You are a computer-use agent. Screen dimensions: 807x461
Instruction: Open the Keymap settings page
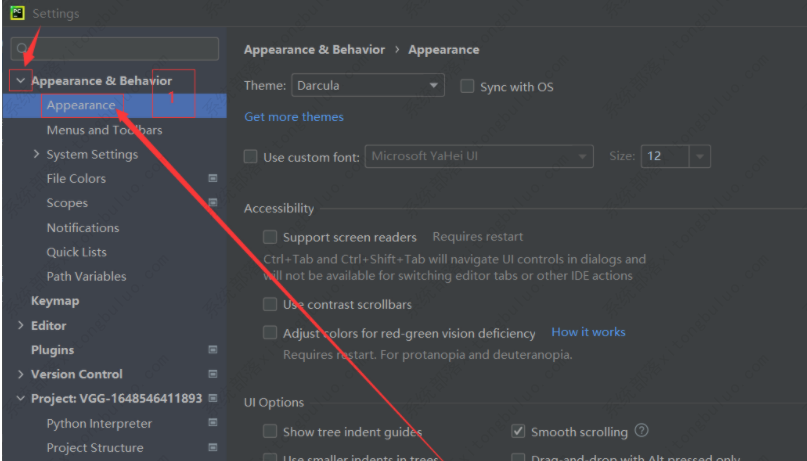(55, 301)
